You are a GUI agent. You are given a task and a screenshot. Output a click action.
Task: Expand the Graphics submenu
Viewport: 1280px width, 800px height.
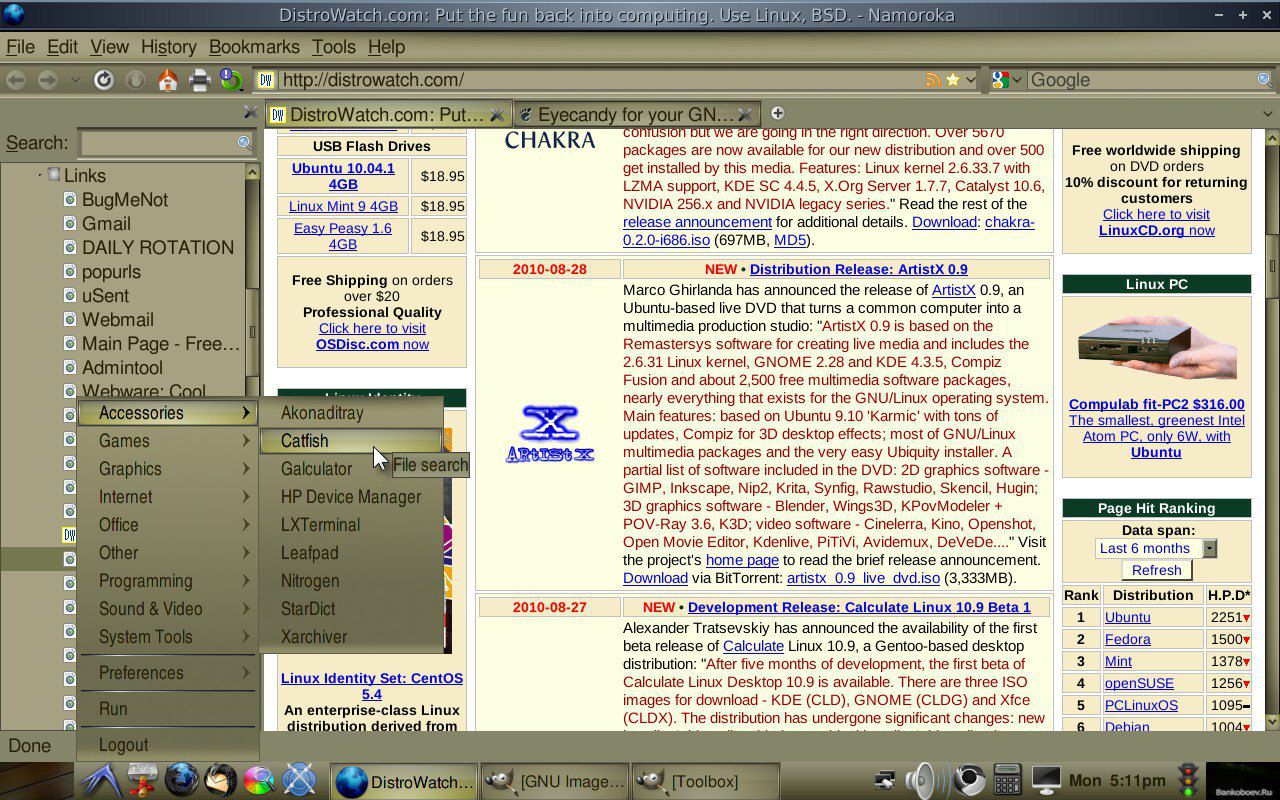pos(167,469)
